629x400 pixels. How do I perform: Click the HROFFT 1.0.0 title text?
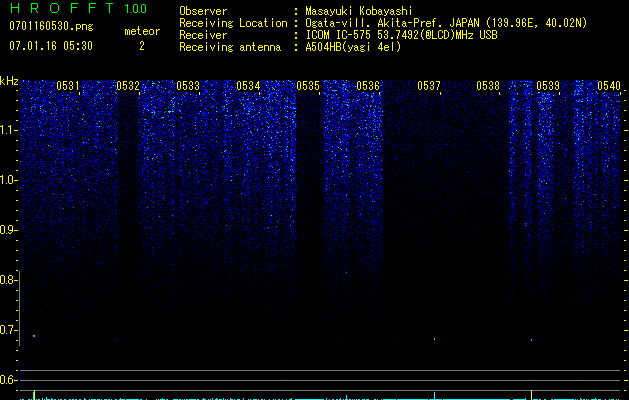(78, 8)
